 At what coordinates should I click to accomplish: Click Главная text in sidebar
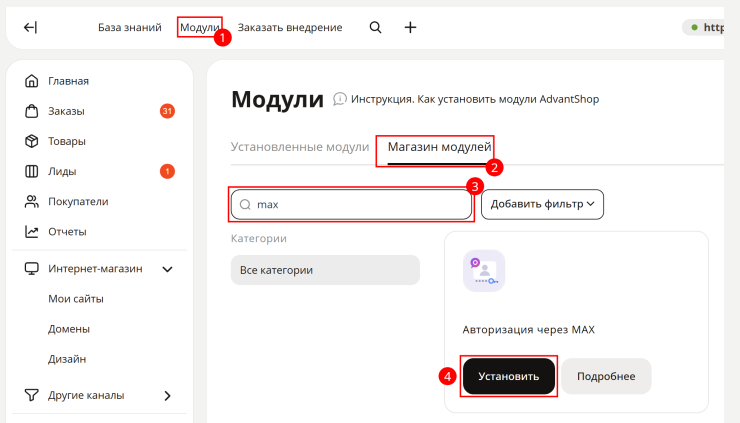[x=68, y=81]
